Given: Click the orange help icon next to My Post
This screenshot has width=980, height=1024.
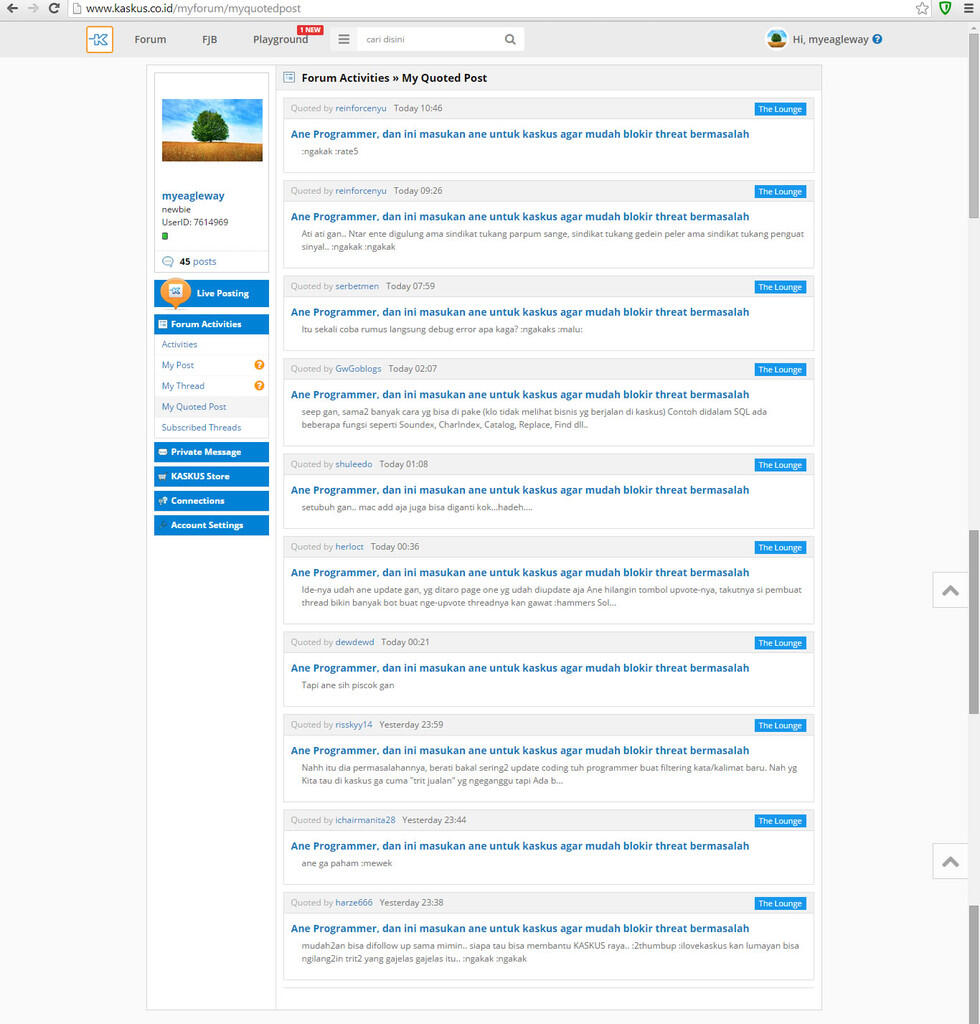Looking at the screenshot, I should 259,365.
